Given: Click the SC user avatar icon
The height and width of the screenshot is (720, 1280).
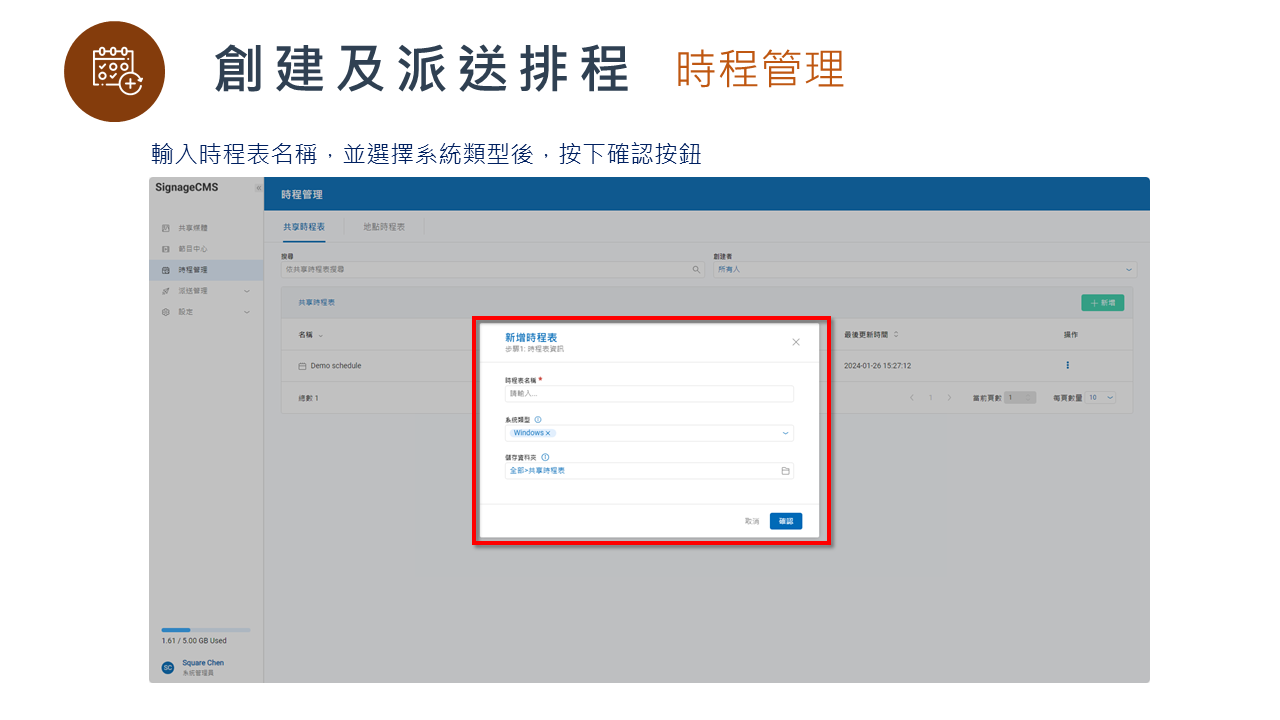Looking at the screenshot, I should (168, 667).
